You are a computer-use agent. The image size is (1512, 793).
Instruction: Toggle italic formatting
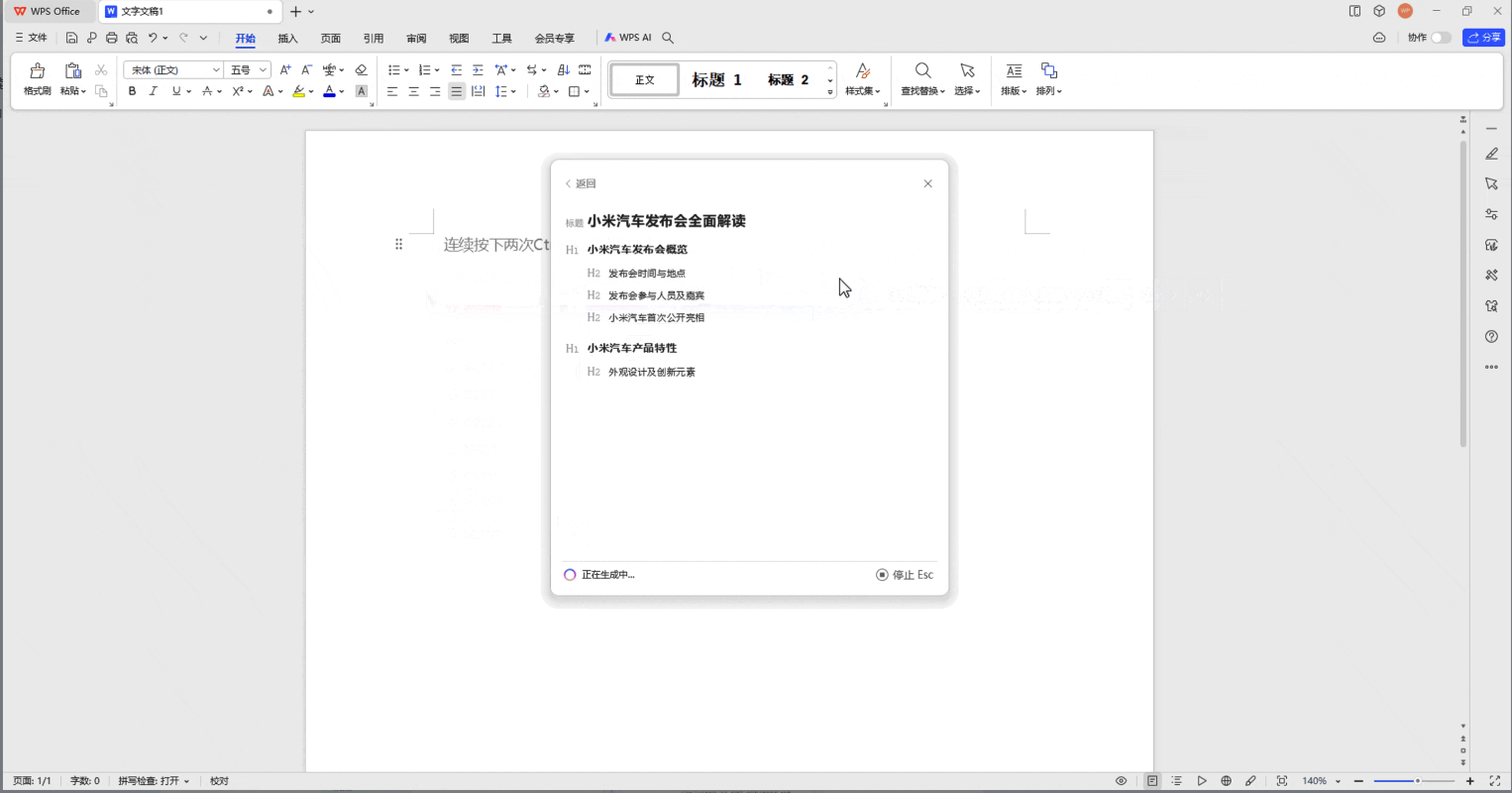153,90
